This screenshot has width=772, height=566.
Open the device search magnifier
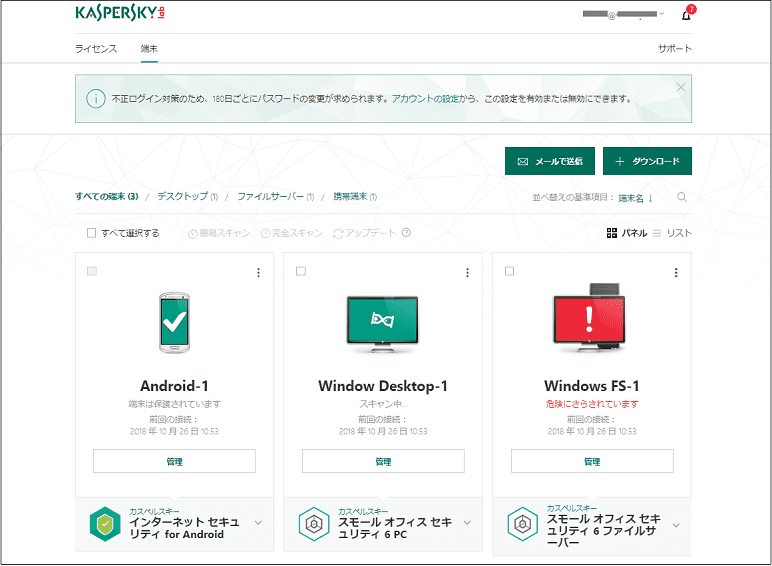682,197
